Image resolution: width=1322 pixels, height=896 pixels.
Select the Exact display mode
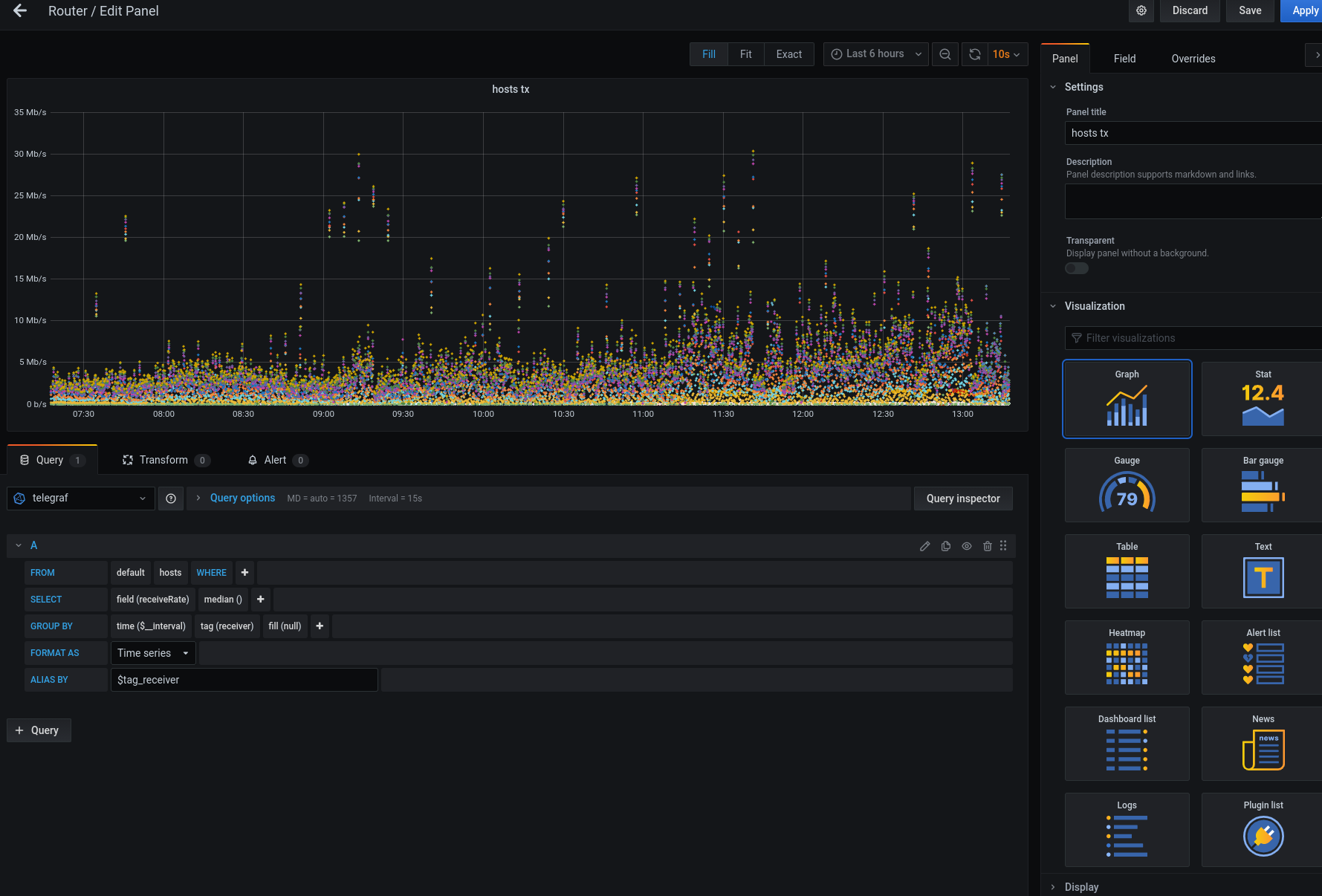pos(788,54)
